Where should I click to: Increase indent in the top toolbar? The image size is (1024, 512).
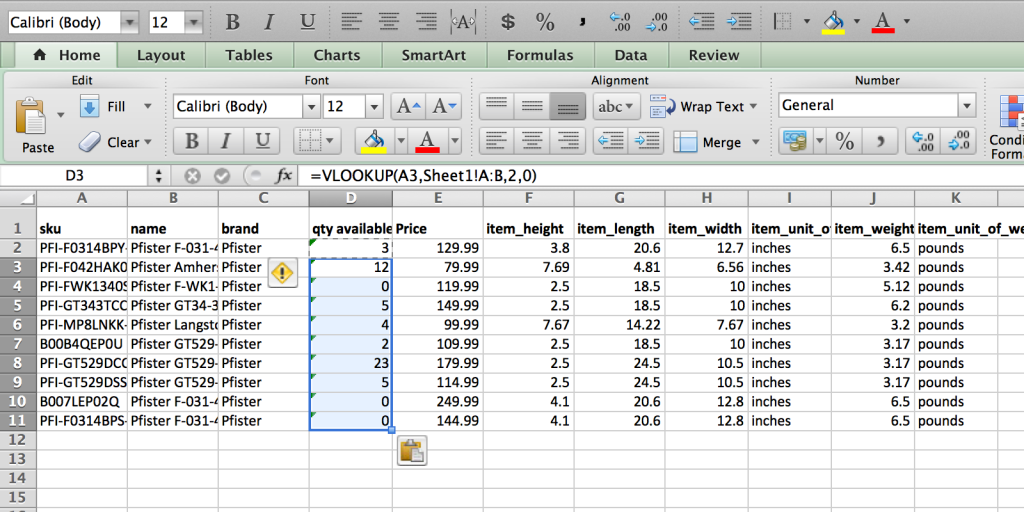[x=739, y=22]
